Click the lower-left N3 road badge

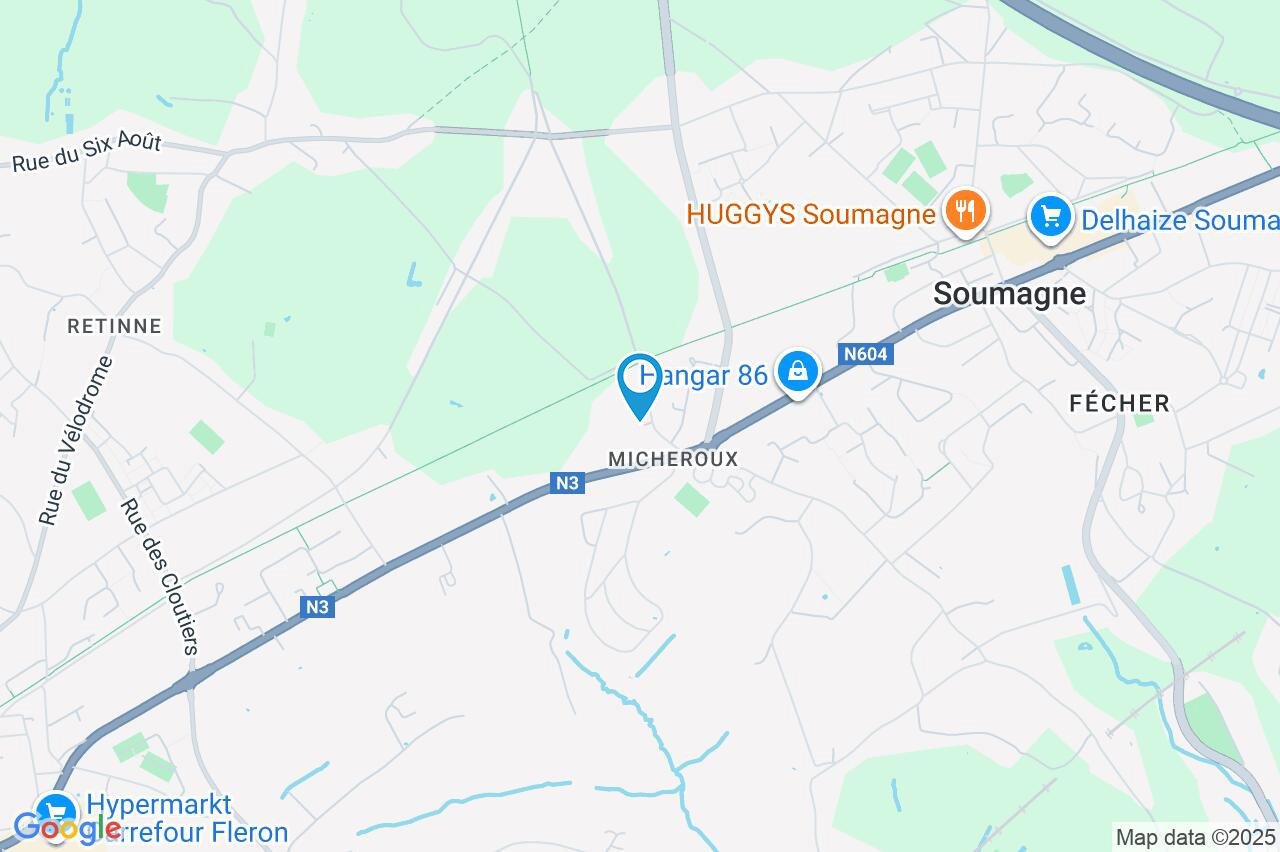point(317,607)
